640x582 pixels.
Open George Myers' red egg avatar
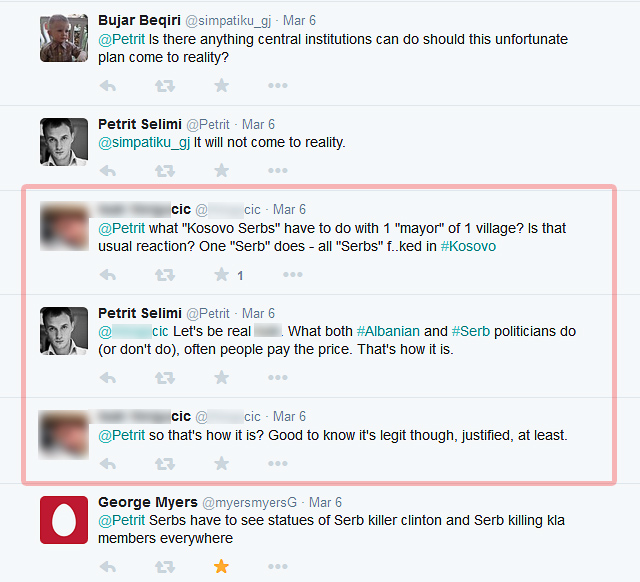pyautogui.click(x=64, y=519)
